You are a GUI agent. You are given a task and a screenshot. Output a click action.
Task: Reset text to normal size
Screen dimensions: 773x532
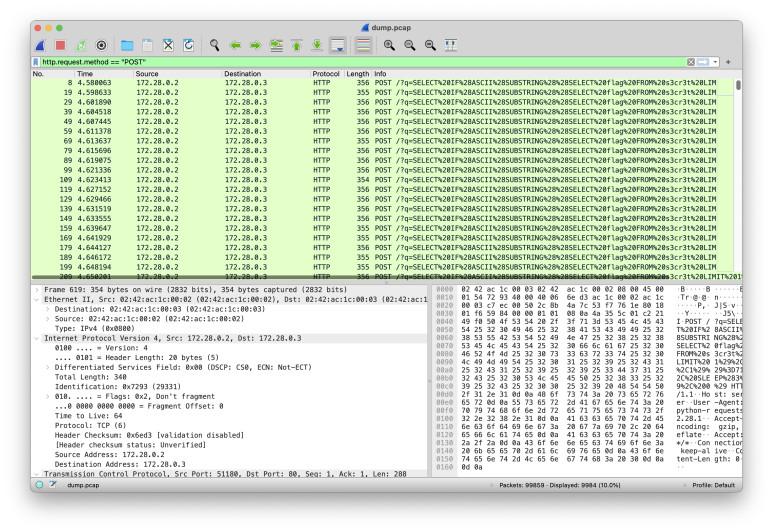[430, 45]
